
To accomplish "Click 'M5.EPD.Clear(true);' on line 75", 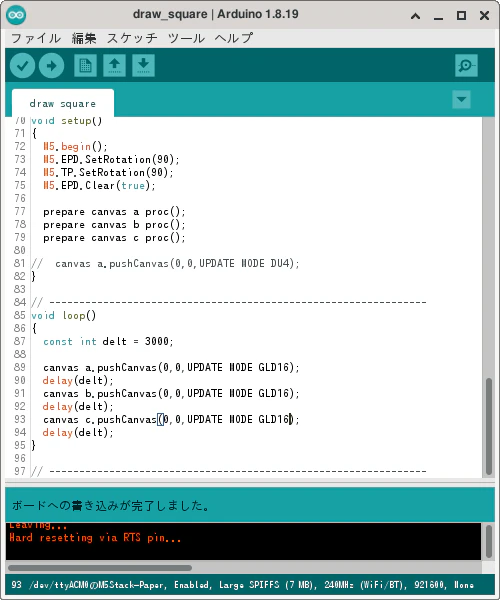I will 99,186.
